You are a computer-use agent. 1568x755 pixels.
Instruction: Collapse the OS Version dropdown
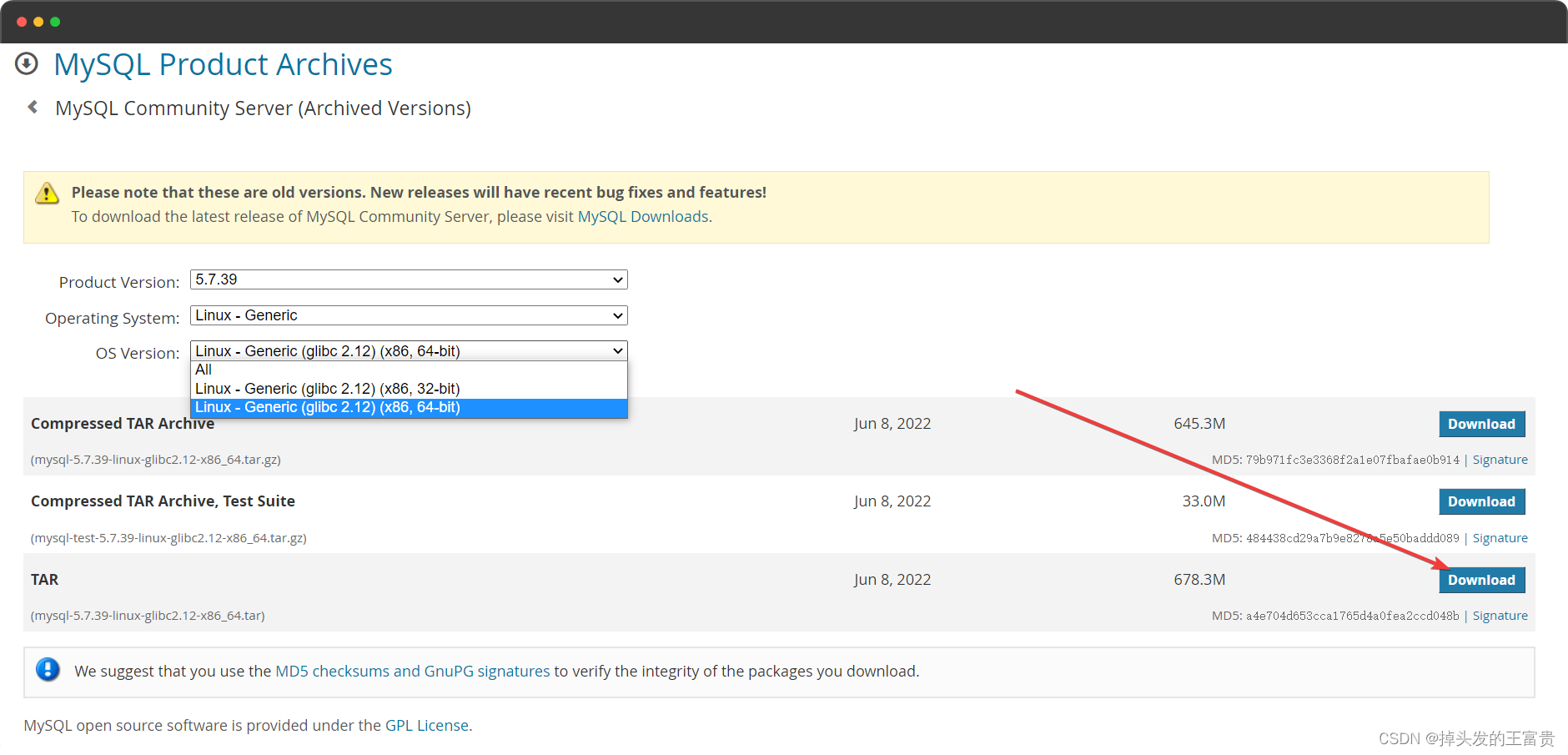(409, 350)
